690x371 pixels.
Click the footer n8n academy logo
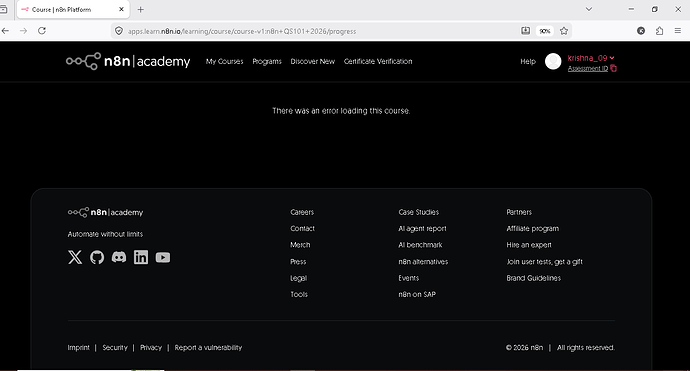(105, 212)
